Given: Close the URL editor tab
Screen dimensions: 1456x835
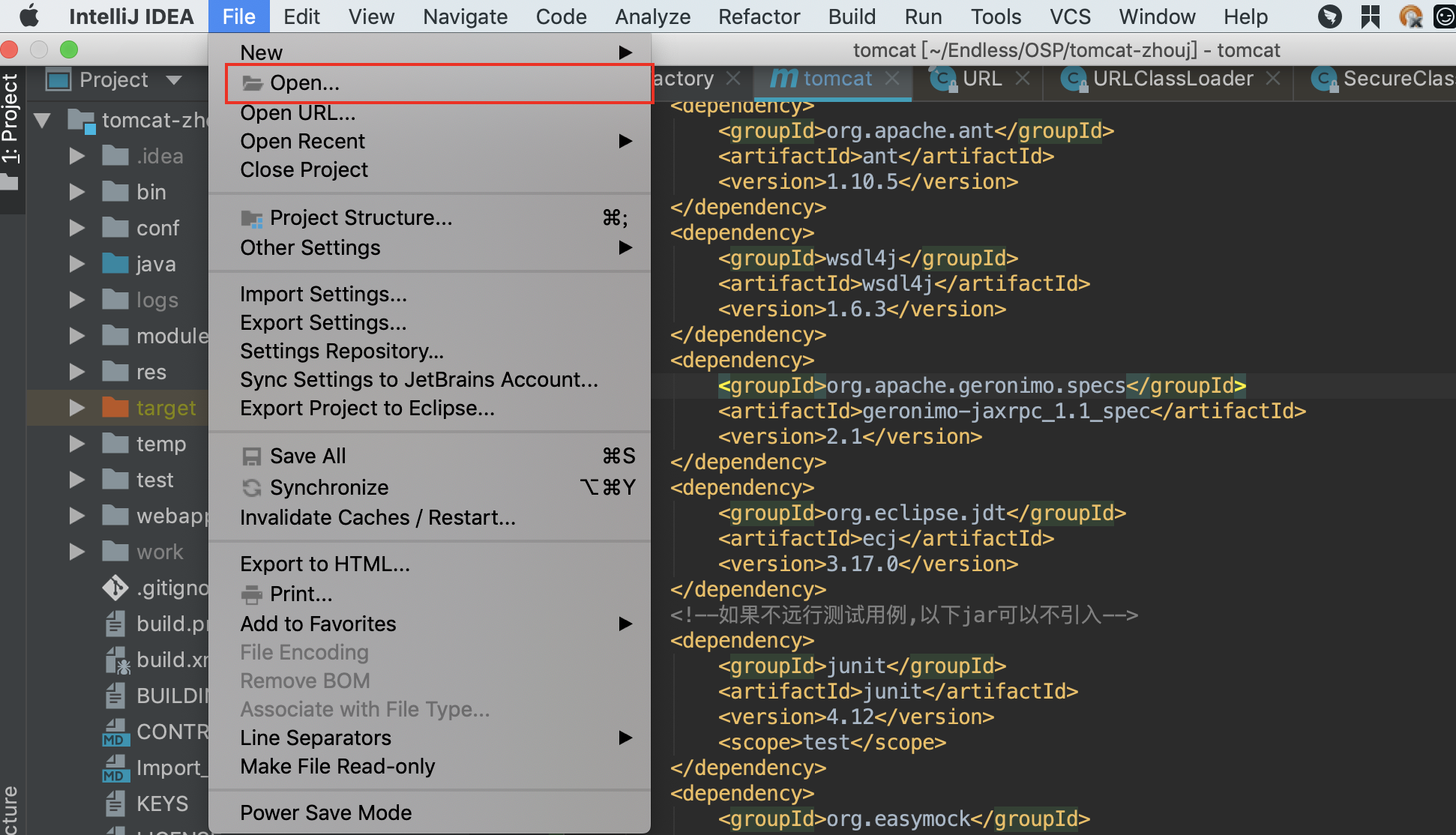Looking at the screenshot, I should [1023, 79].
